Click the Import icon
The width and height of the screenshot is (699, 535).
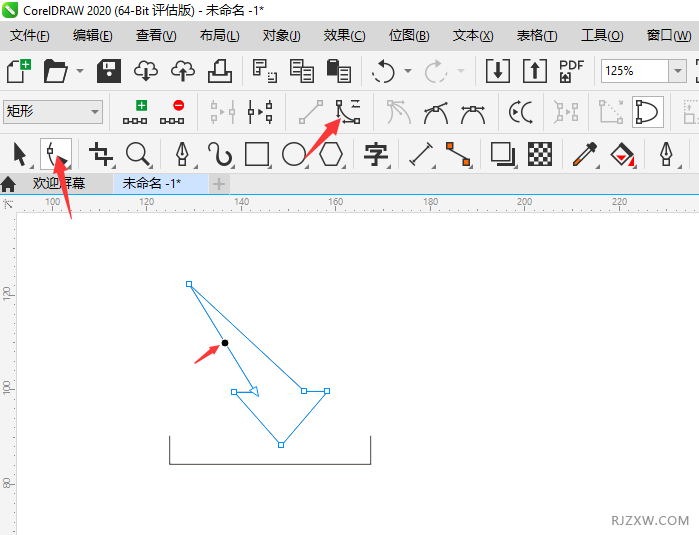click(498, 71)
